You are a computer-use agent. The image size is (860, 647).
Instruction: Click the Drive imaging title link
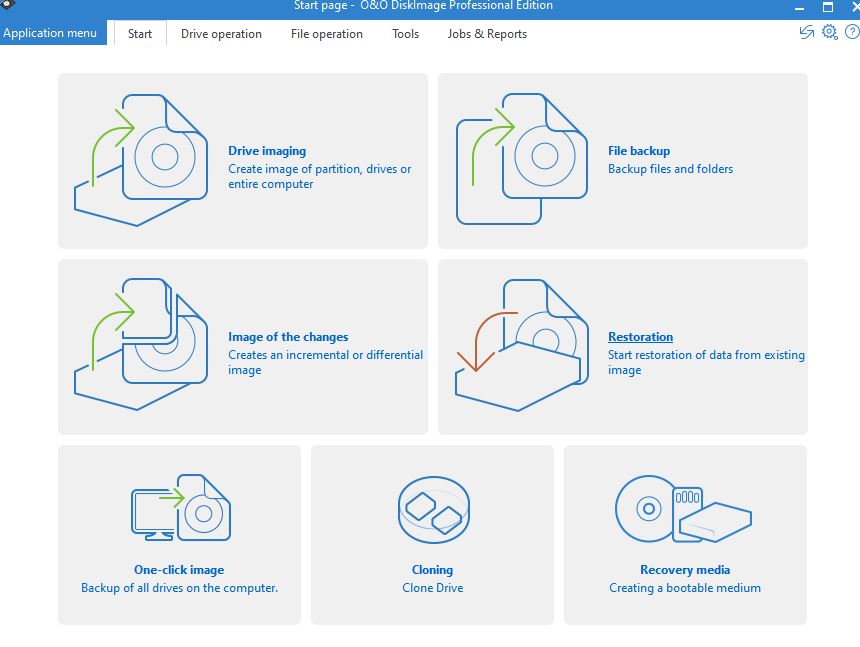click(x=267, y=151)
